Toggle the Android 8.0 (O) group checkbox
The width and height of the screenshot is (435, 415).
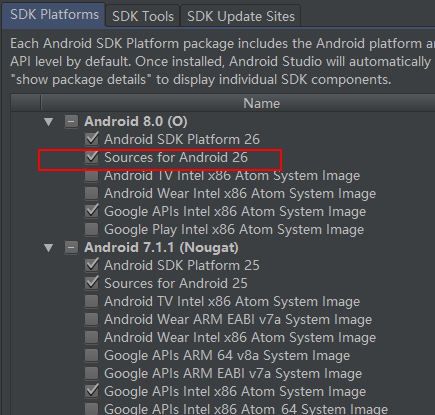[x=71, y=121]
